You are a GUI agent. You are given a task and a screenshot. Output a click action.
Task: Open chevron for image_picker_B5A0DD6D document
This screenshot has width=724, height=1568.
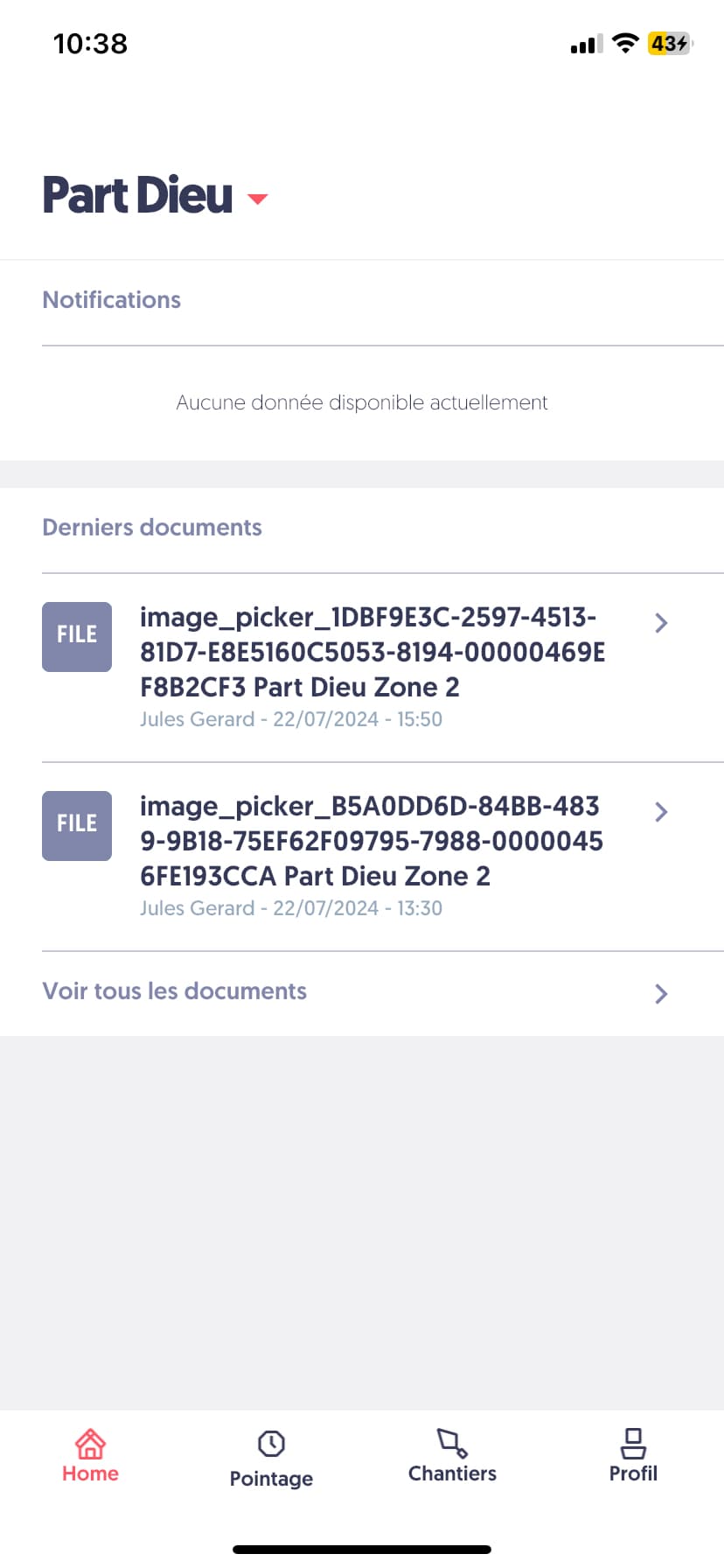pyautogui.click(x=661, y=811)
